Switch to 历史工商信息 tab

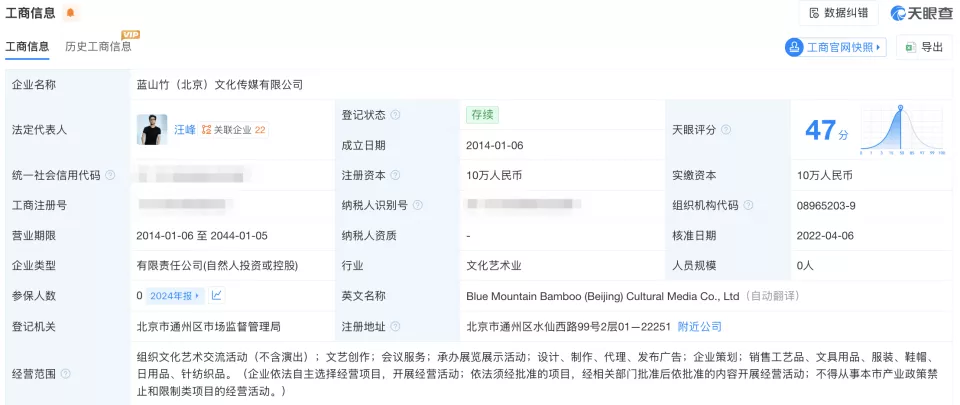coord(98,47)
